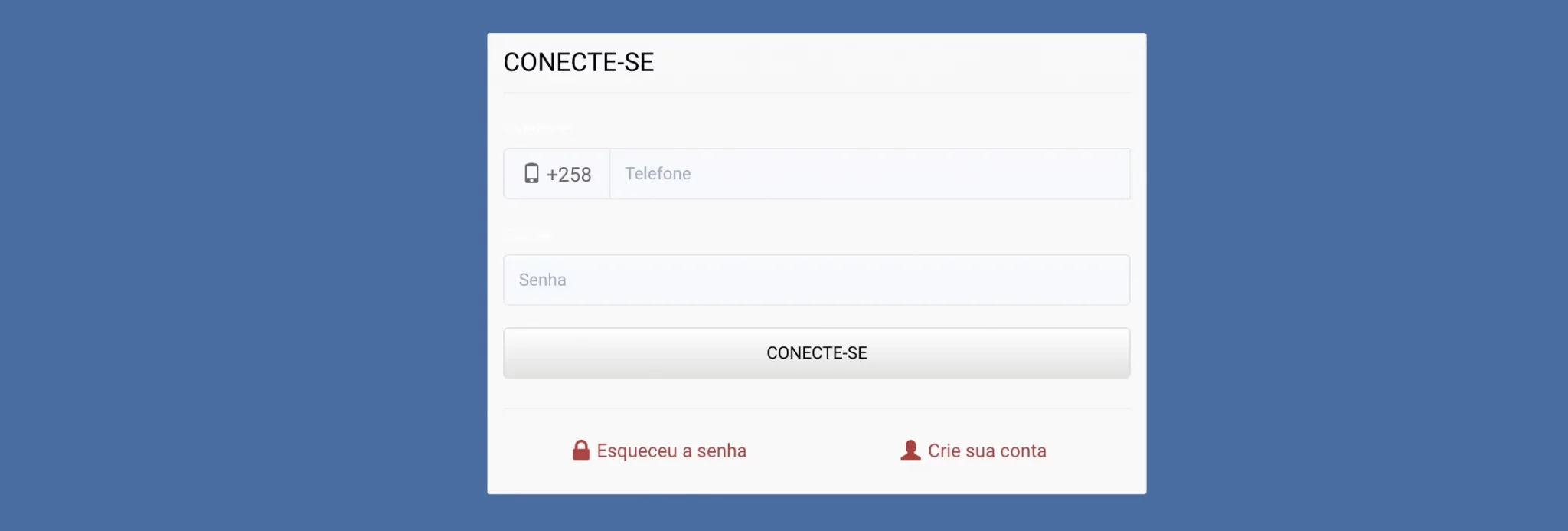Open the +258 country code selector

point(557,174)
